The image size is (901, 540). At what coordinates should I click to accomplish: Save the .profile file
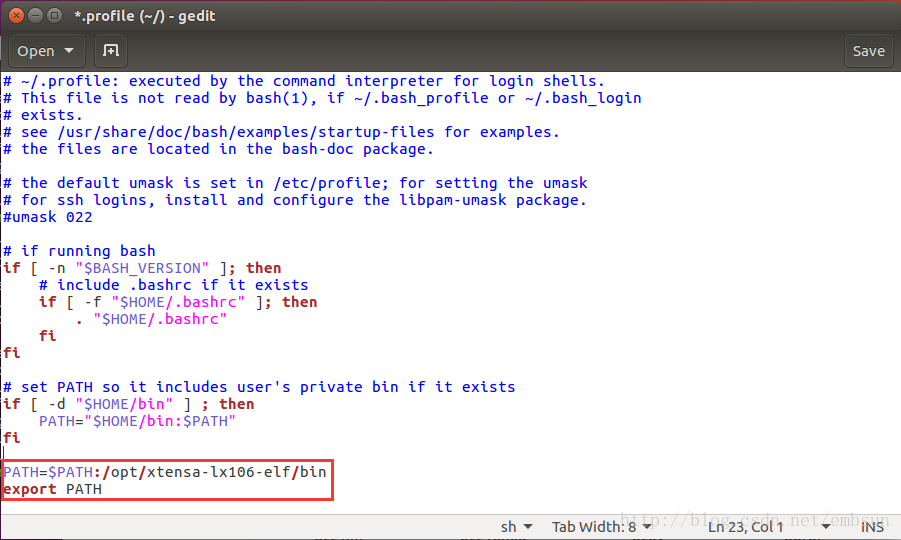tap(868, 51)
